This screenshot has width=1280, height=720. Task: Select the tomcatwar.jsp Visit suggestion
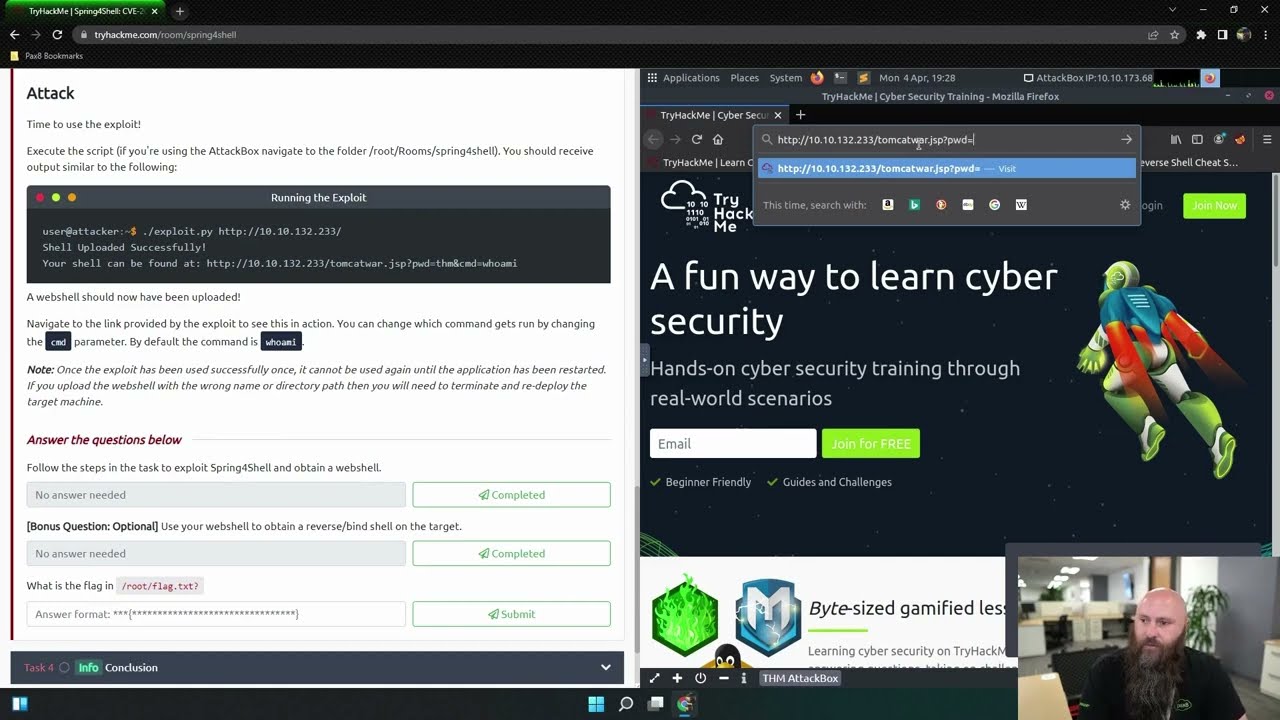(x=946, y=168)
